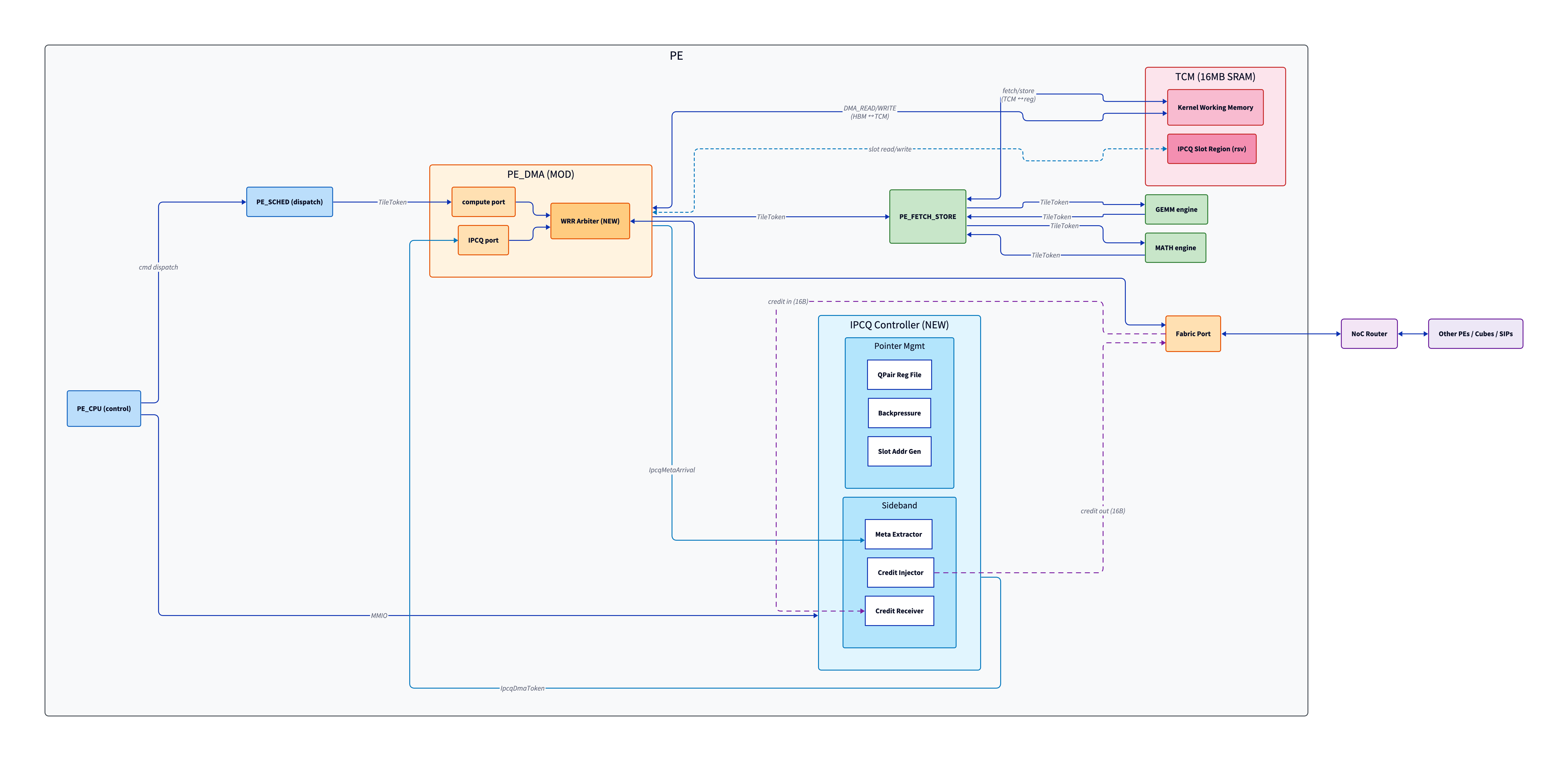Click the PE container title
The image size is (1568, 761).
pos(676,55)
